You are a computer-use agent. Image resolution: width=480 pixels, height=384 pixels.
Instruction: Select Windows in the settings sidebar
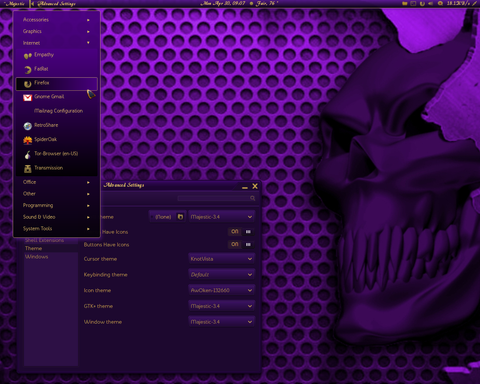tap(51, 257)
